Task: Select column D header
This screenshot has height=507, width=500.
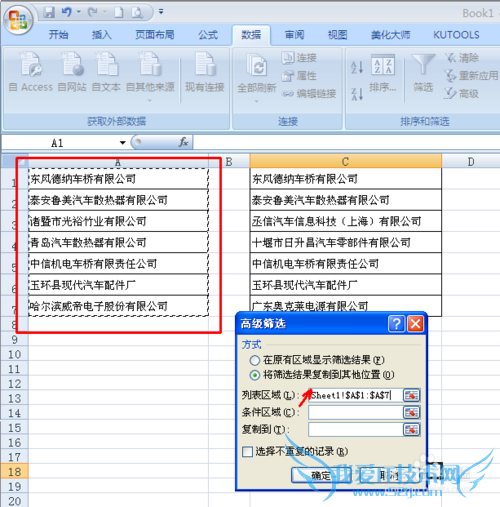Action: pos(471,161)
